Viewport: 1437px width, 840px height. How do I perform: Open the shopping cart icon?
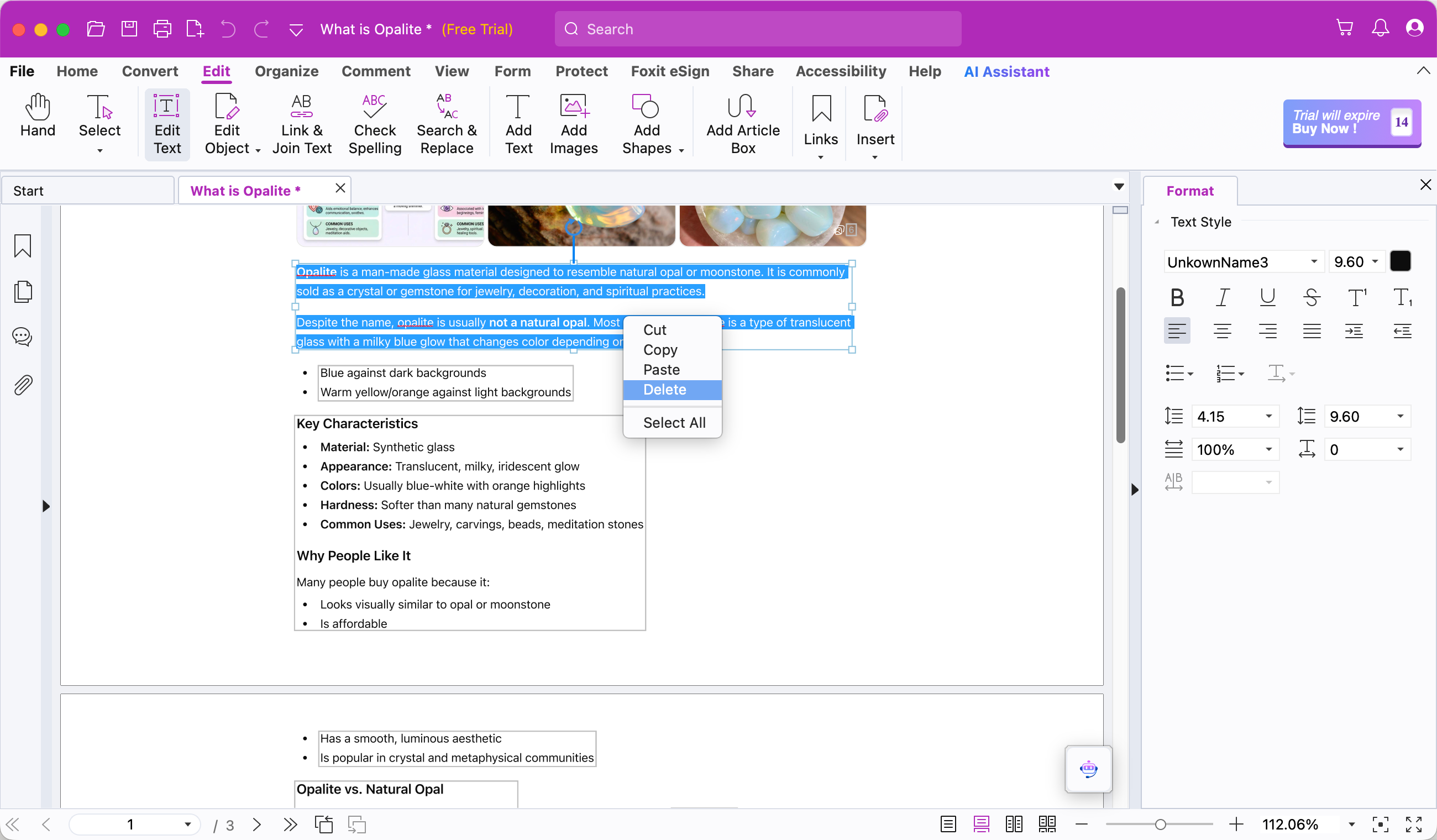pos(1345,28)
